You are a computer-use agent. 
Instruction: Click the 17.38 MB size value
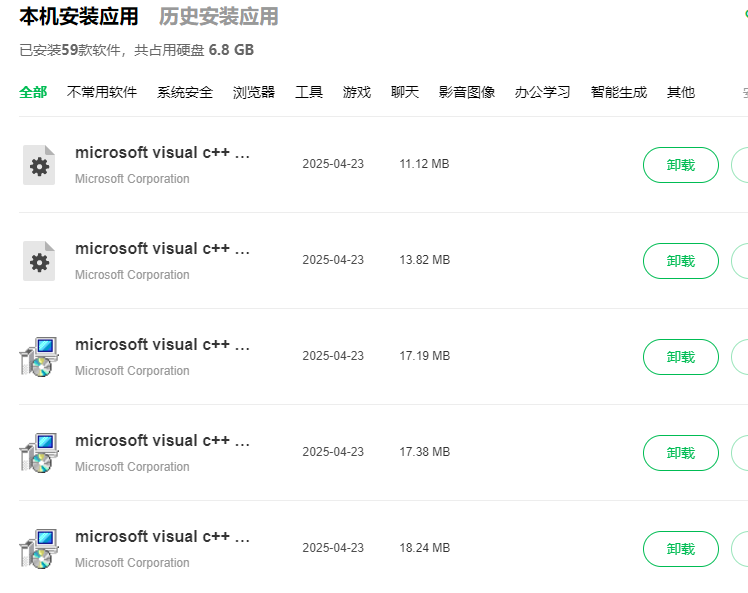[425, 451]
